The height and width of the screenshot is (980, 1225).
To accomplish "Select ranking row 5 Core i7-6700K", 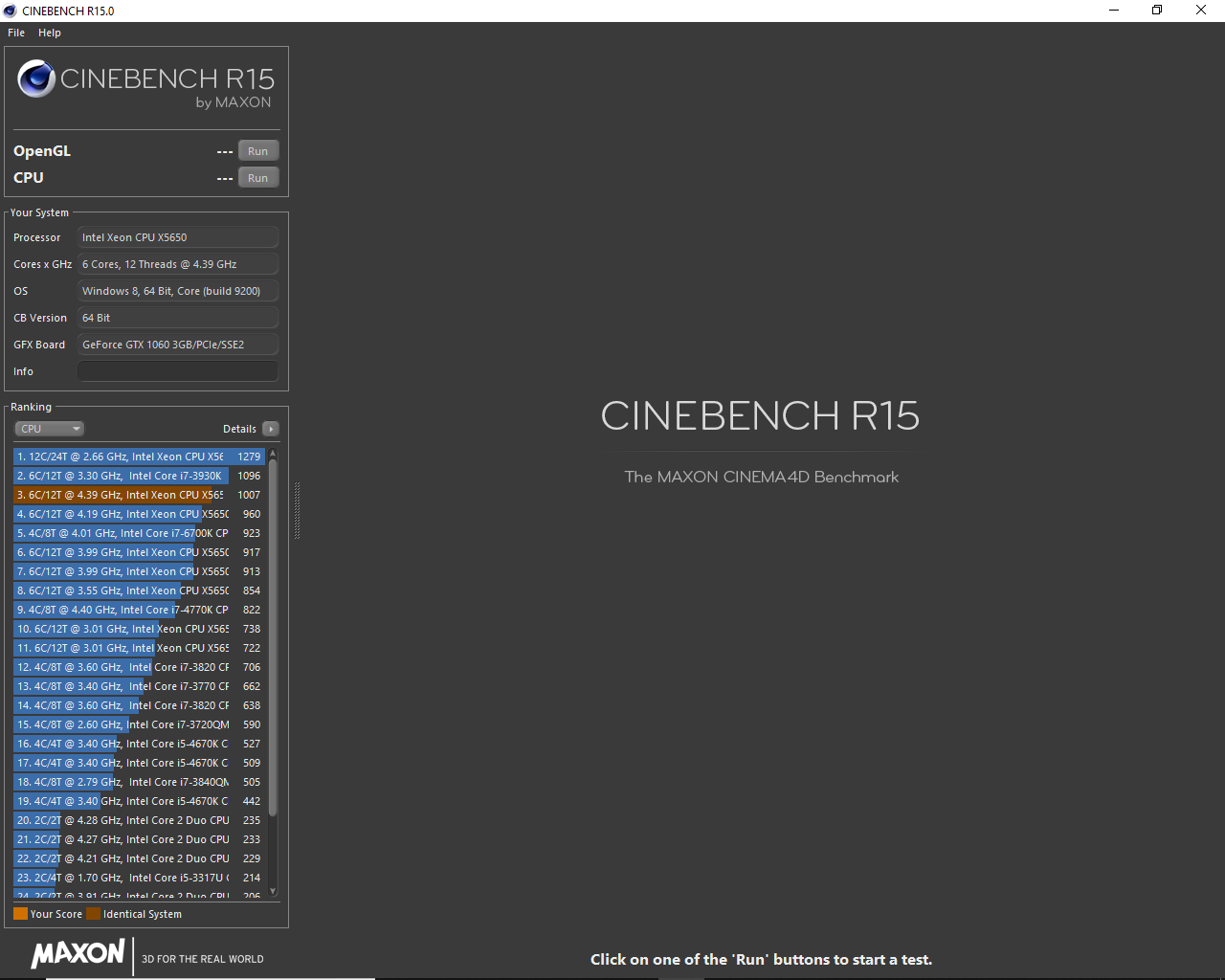I will click(x=140, y=533).
